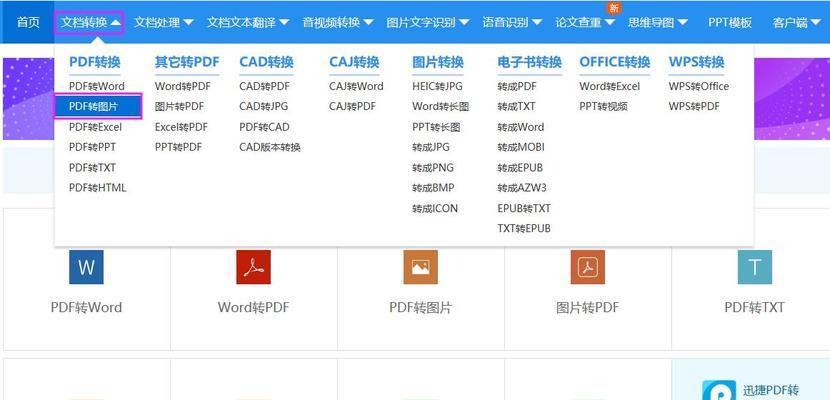Open PDF转CAD under CAD转换
Screen dimensions: 830x400
[x=265, y=127]
